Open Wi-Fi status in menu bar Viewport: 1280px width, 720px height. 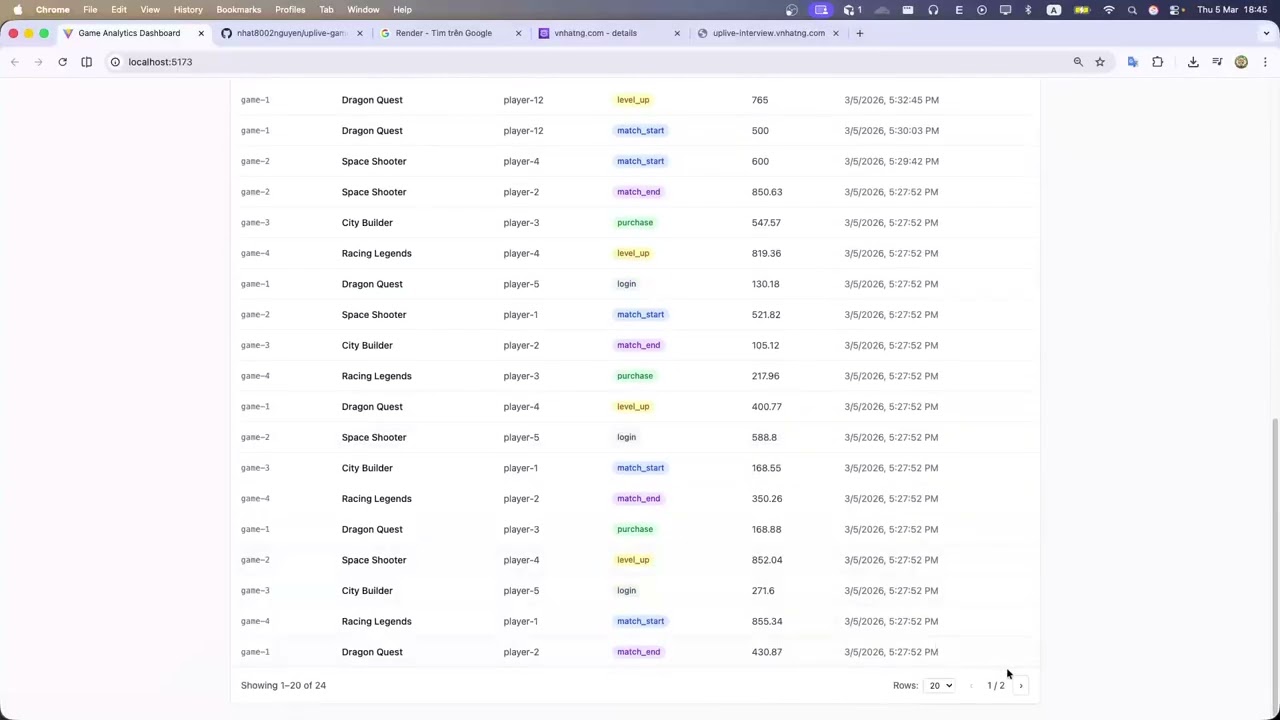click(x=1109, y=10)
